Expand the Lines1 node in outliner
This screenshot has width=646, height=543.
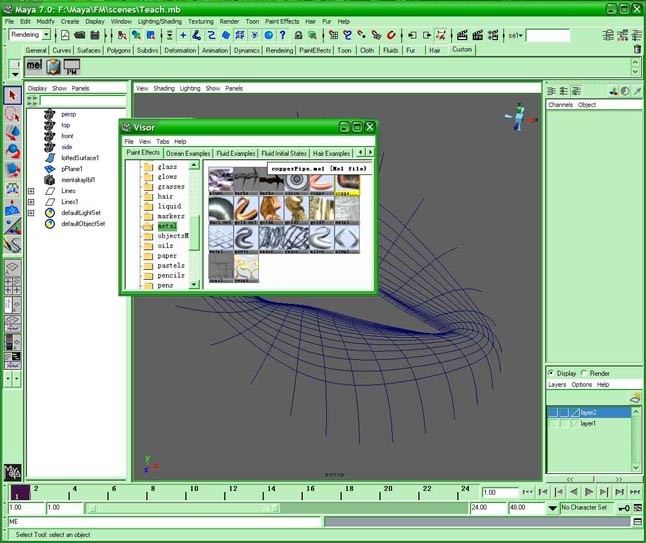31,201
